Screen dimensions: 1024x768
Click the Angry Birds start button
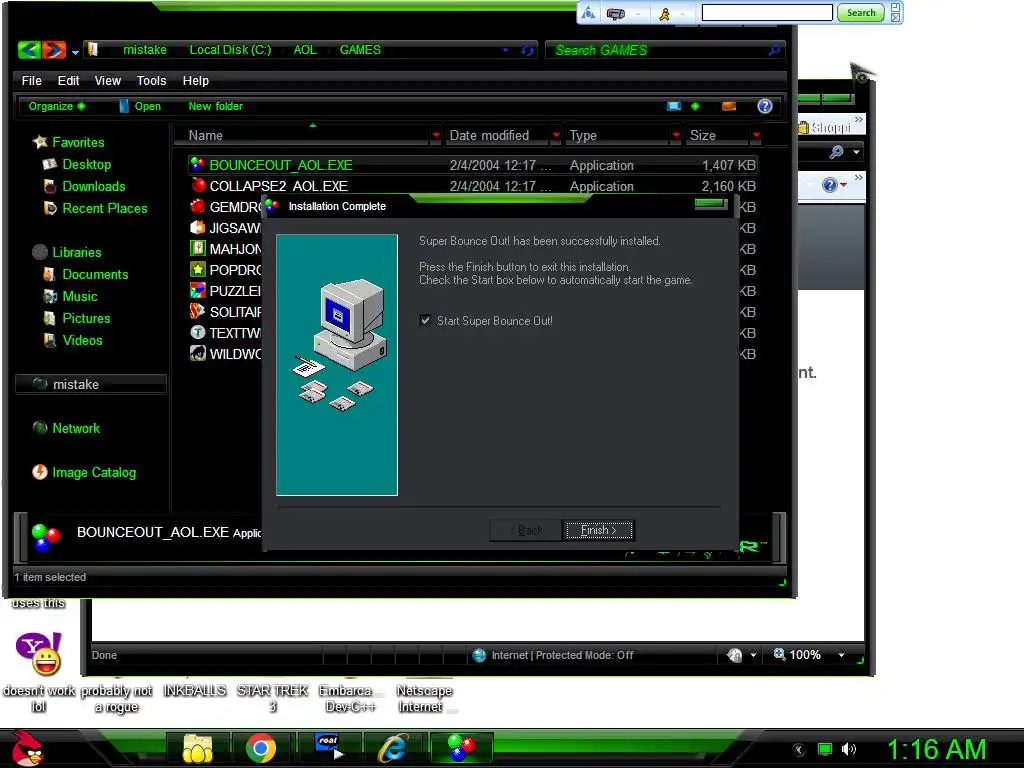pos(27,748)
